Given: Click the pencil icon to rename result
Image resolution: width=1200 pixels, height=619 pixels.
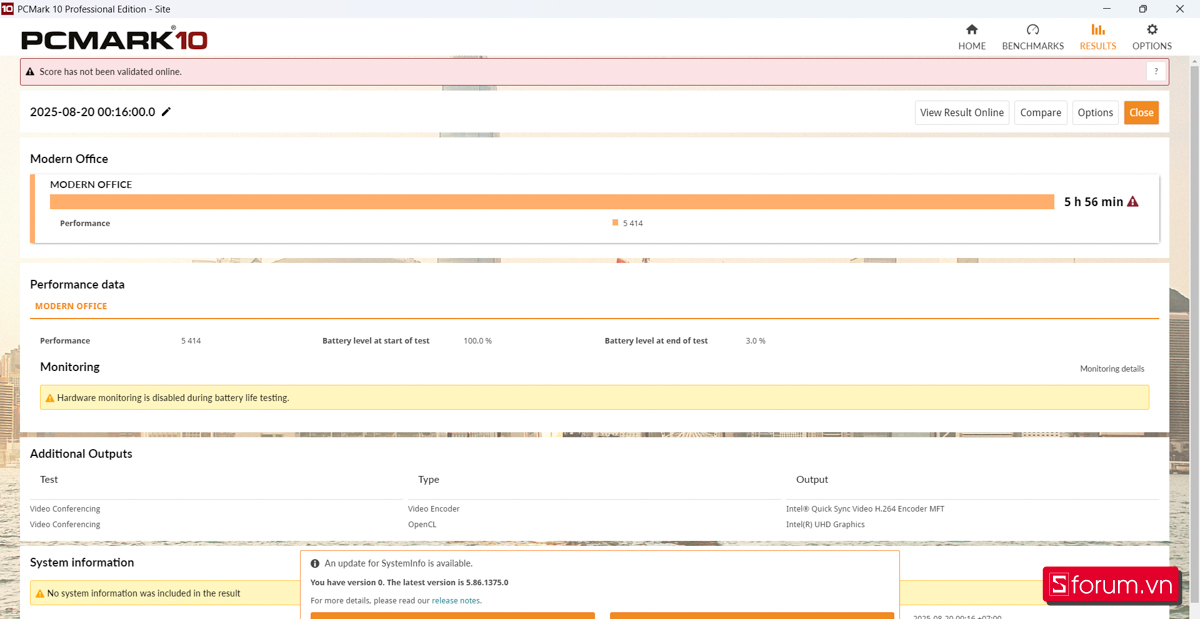Looking at the screenshot, I should 166,112.
